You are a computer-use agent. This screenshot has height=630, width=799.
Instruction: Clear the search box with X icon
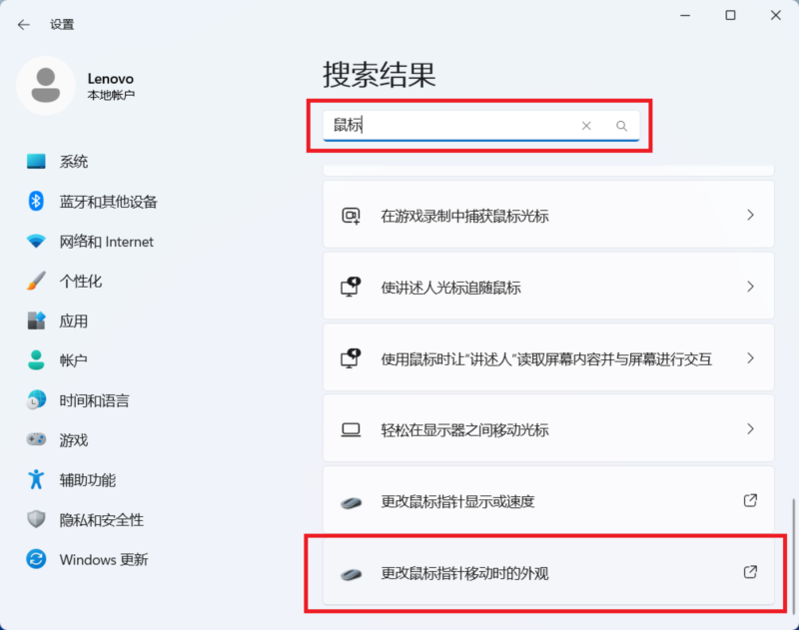(x=587, y=126)
